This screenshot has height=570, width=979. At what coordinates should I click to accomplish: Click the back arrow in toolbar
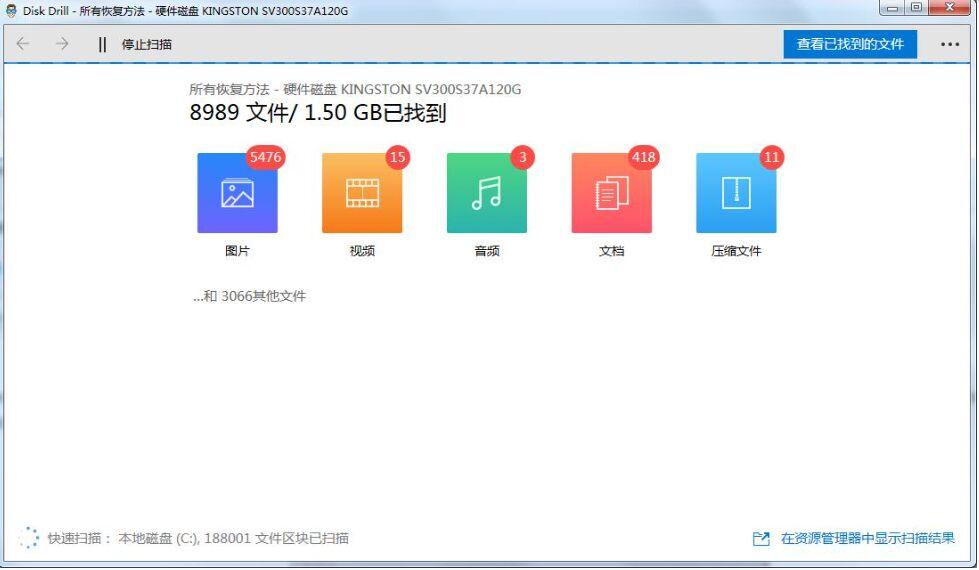(x=23, y=44)
